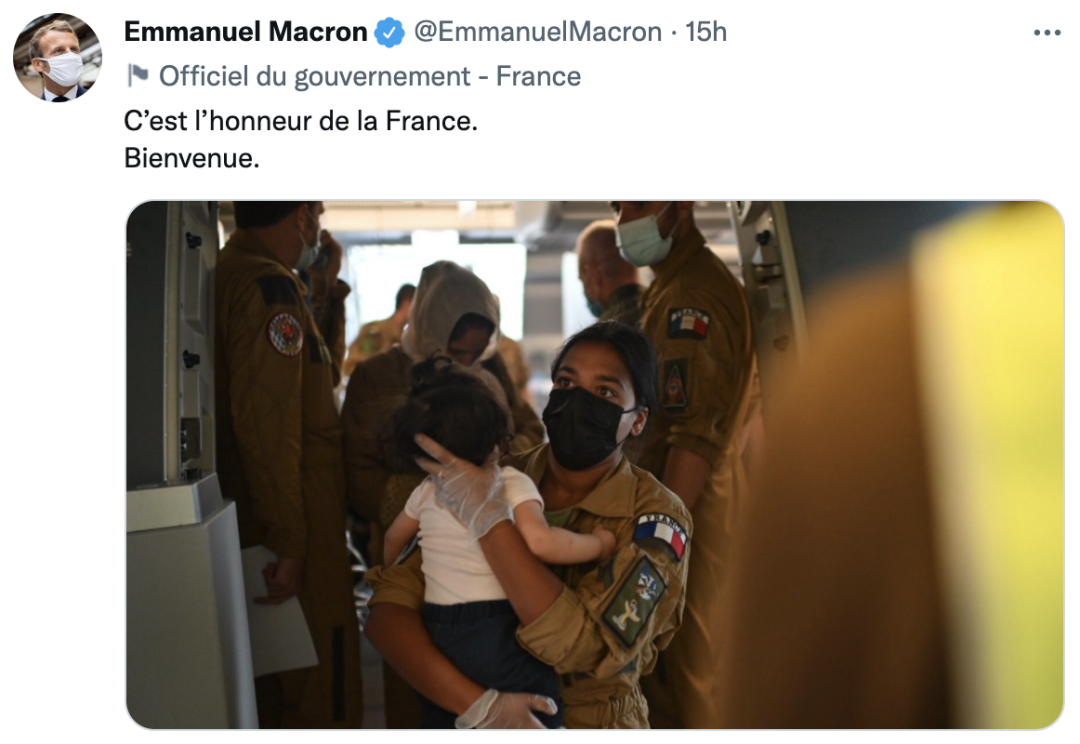Open the tweet's 15h timestamp

pos(706,32)
